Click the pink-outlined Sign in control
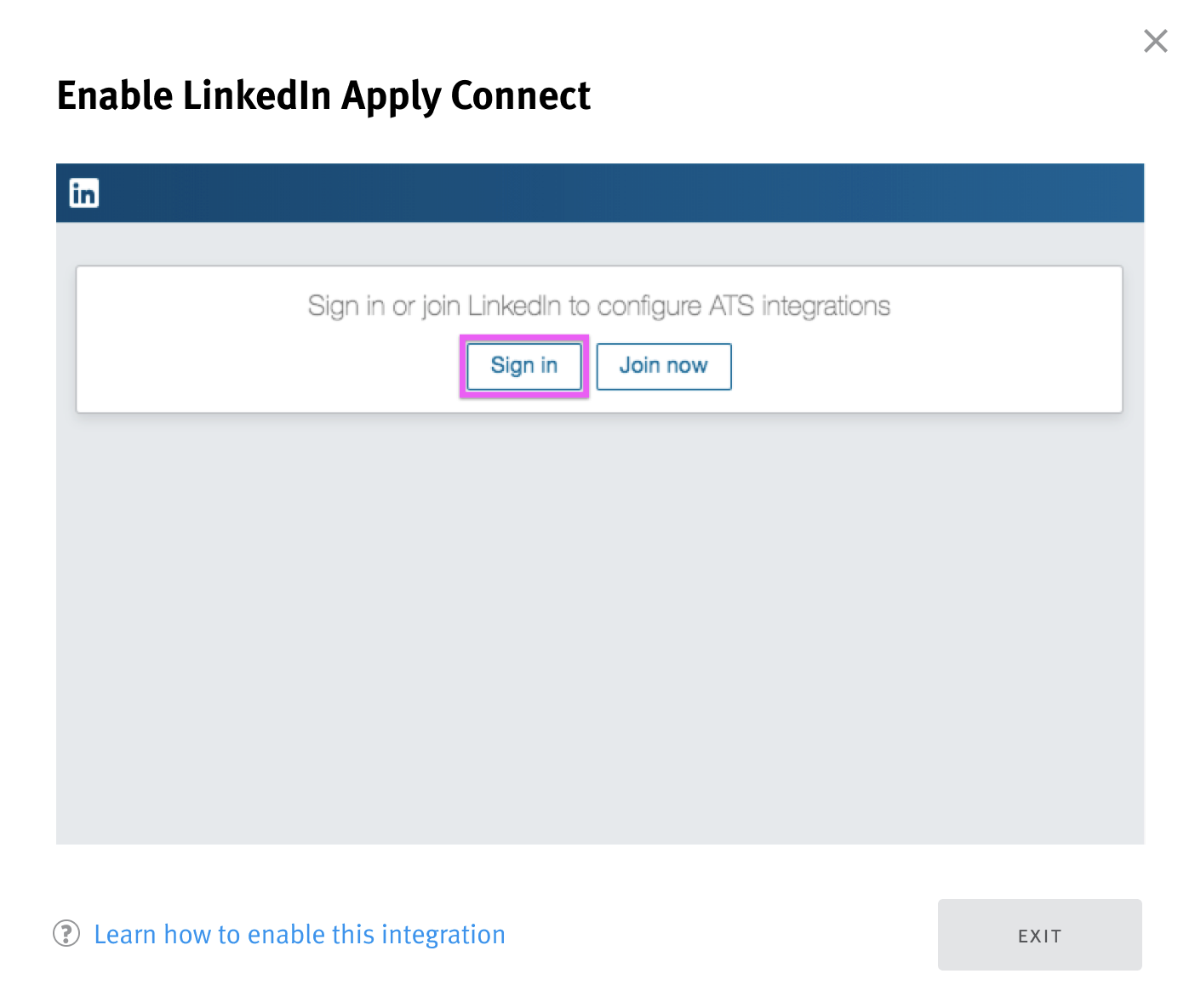The width and height of the screenshot is (1195, 1008). point(523,366)
